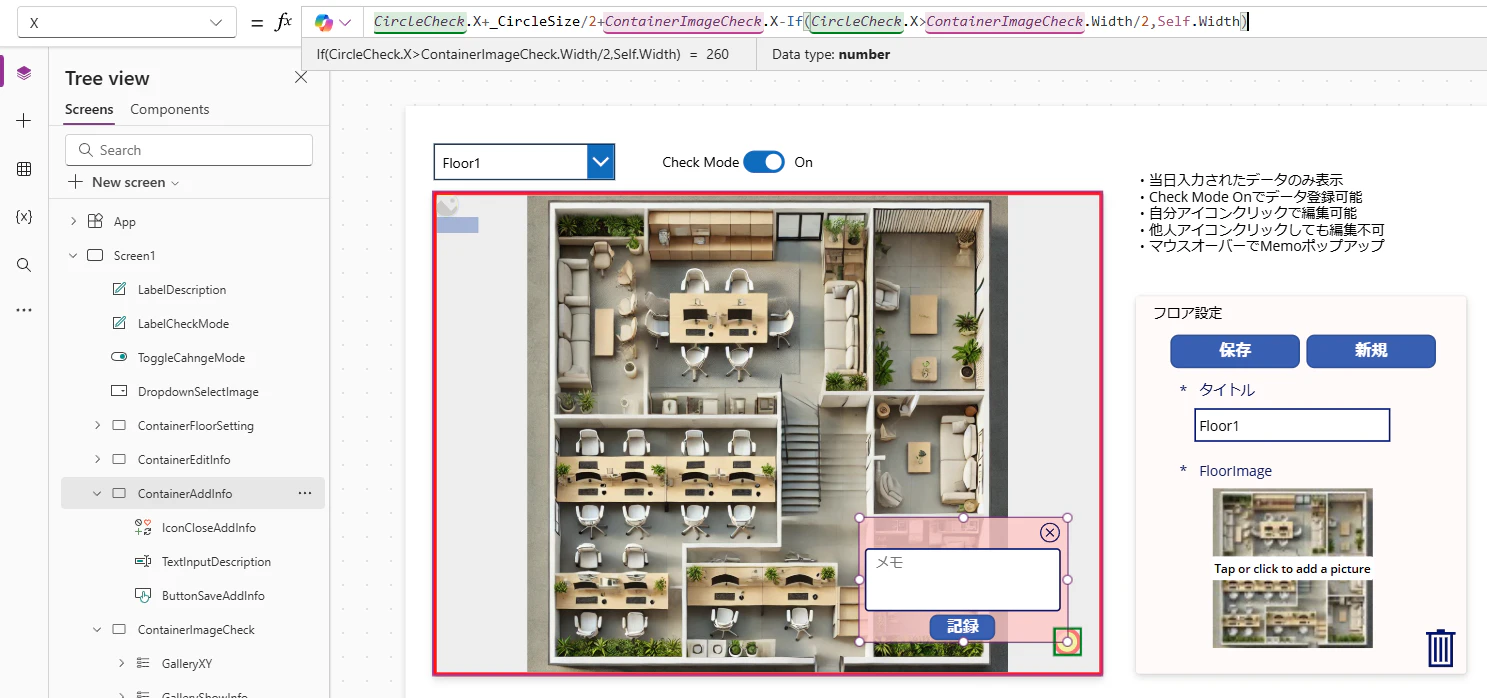
Task: Select LabelDescription in tree
Action: pyautogui.click(x=182, y=290)
